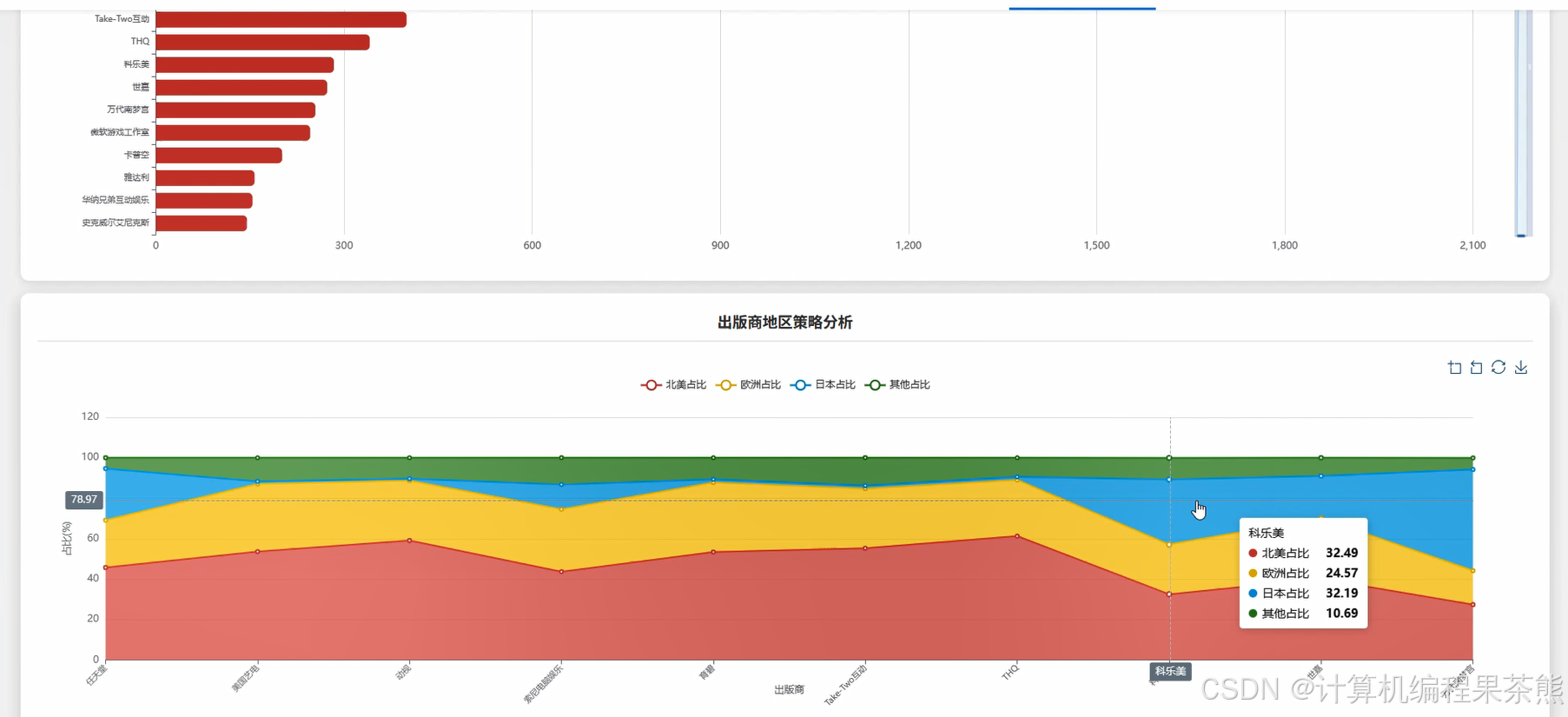
Task: Click the 万代南梦宫 bar in the top chart
Action: 235,110
